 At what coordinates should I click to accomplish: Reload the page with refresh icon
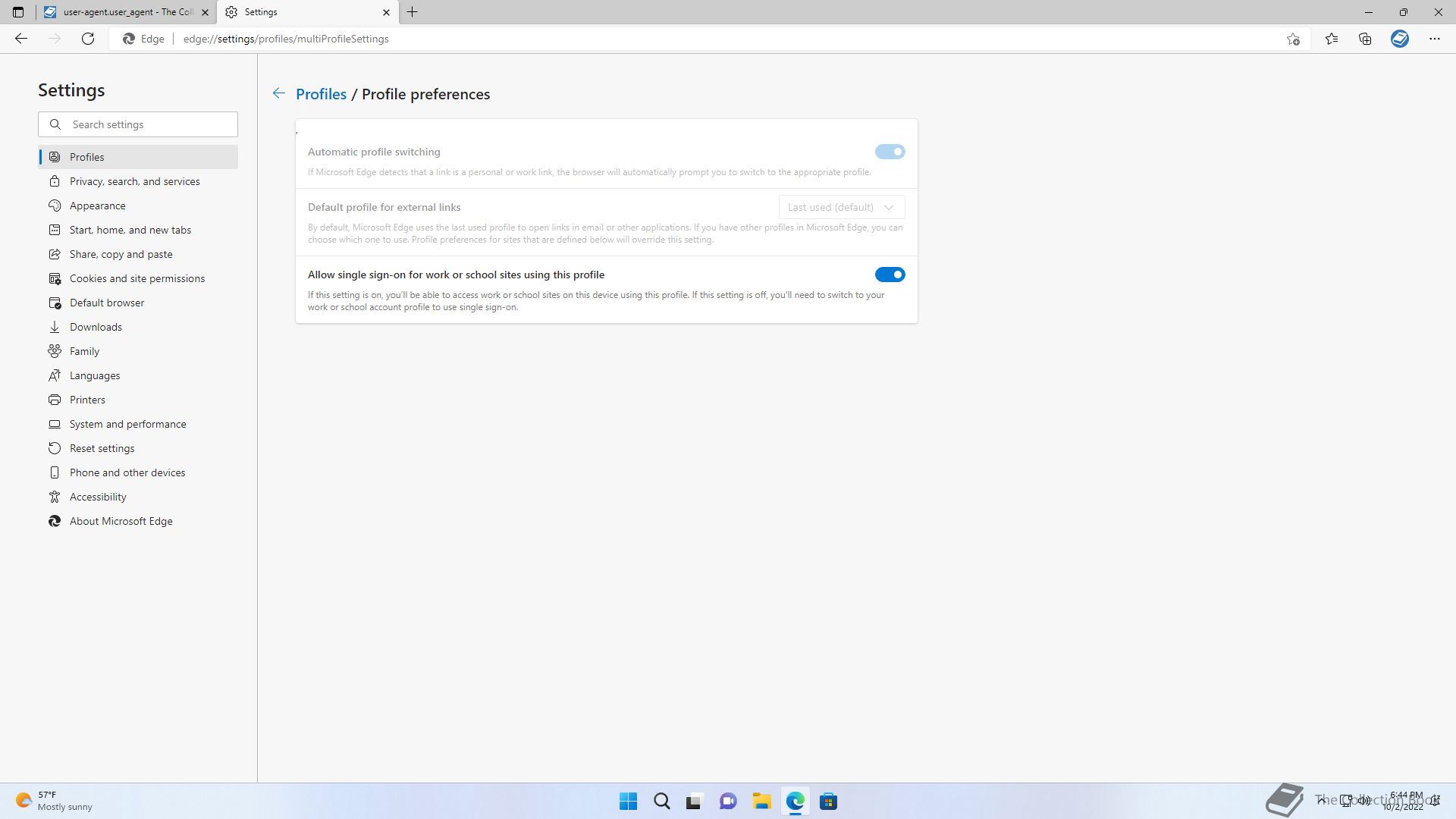(88, 39)
